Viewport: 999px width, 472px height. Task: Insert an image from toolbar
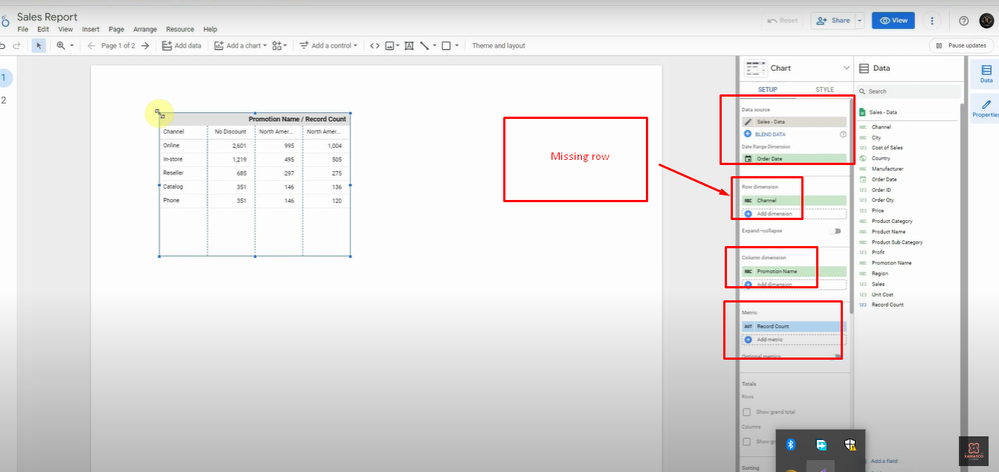(x=389, y=46)
